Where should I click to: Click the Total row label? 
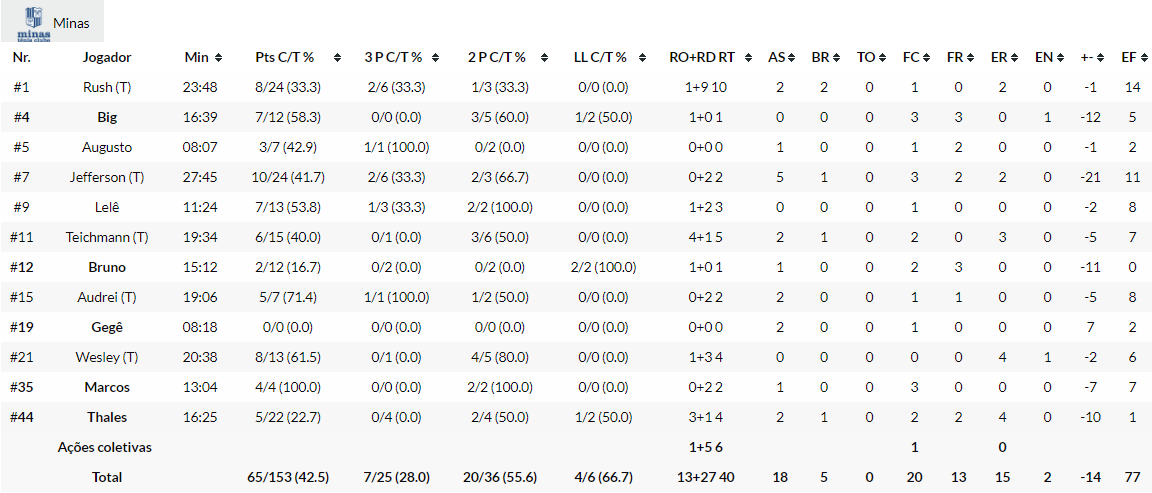(107, 477)
